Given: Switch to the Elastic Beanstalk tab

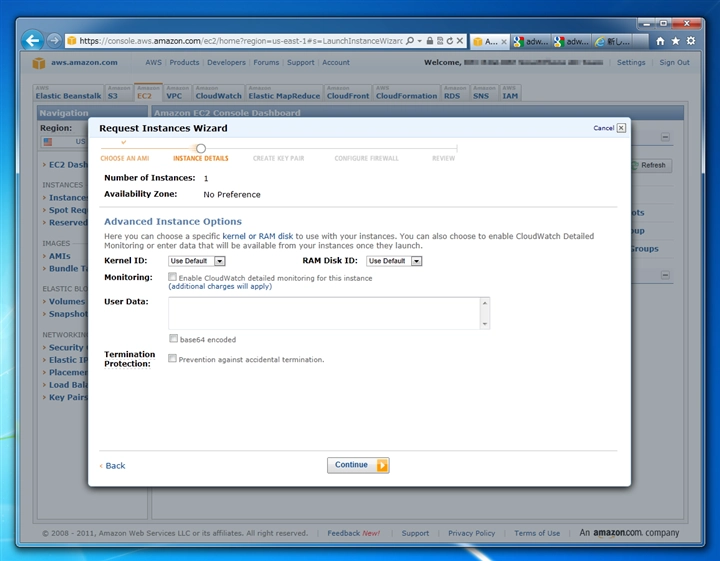Looking at the screenshot, I should pos(68,93).
